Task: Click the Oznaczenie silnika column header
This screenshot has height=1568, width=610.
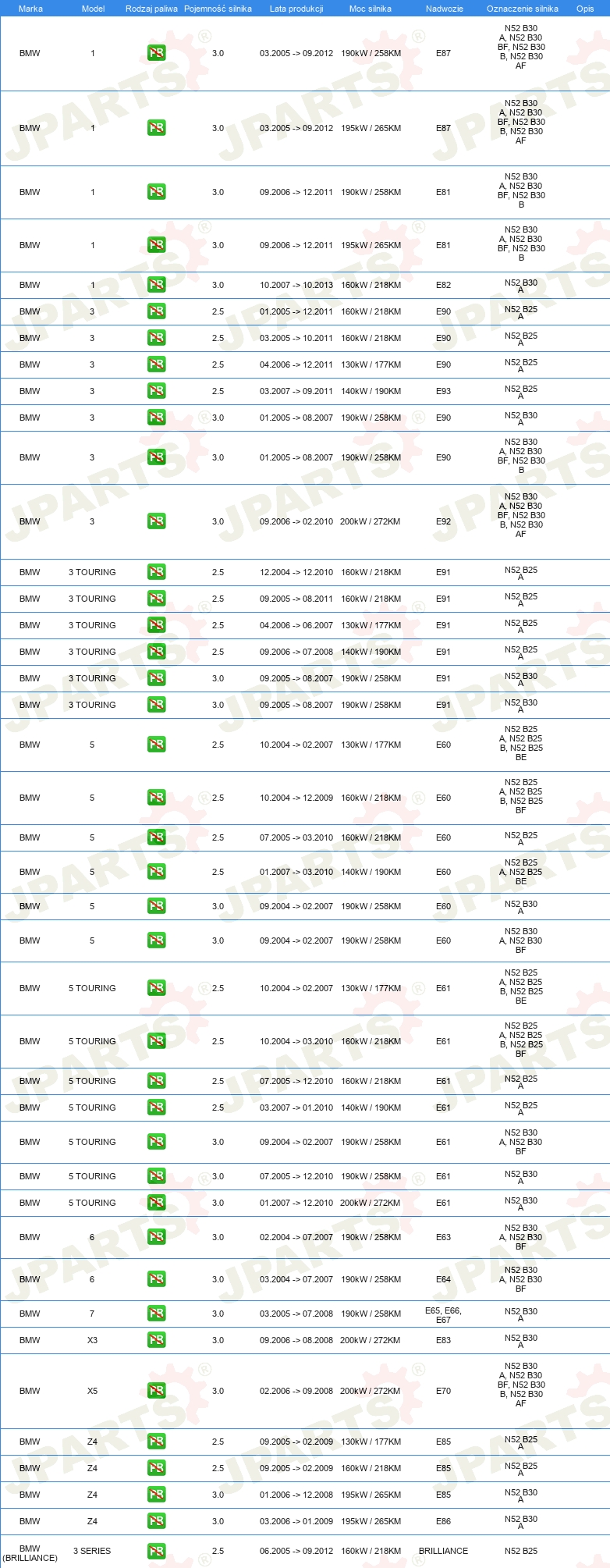Action: [x=523, y=9]
